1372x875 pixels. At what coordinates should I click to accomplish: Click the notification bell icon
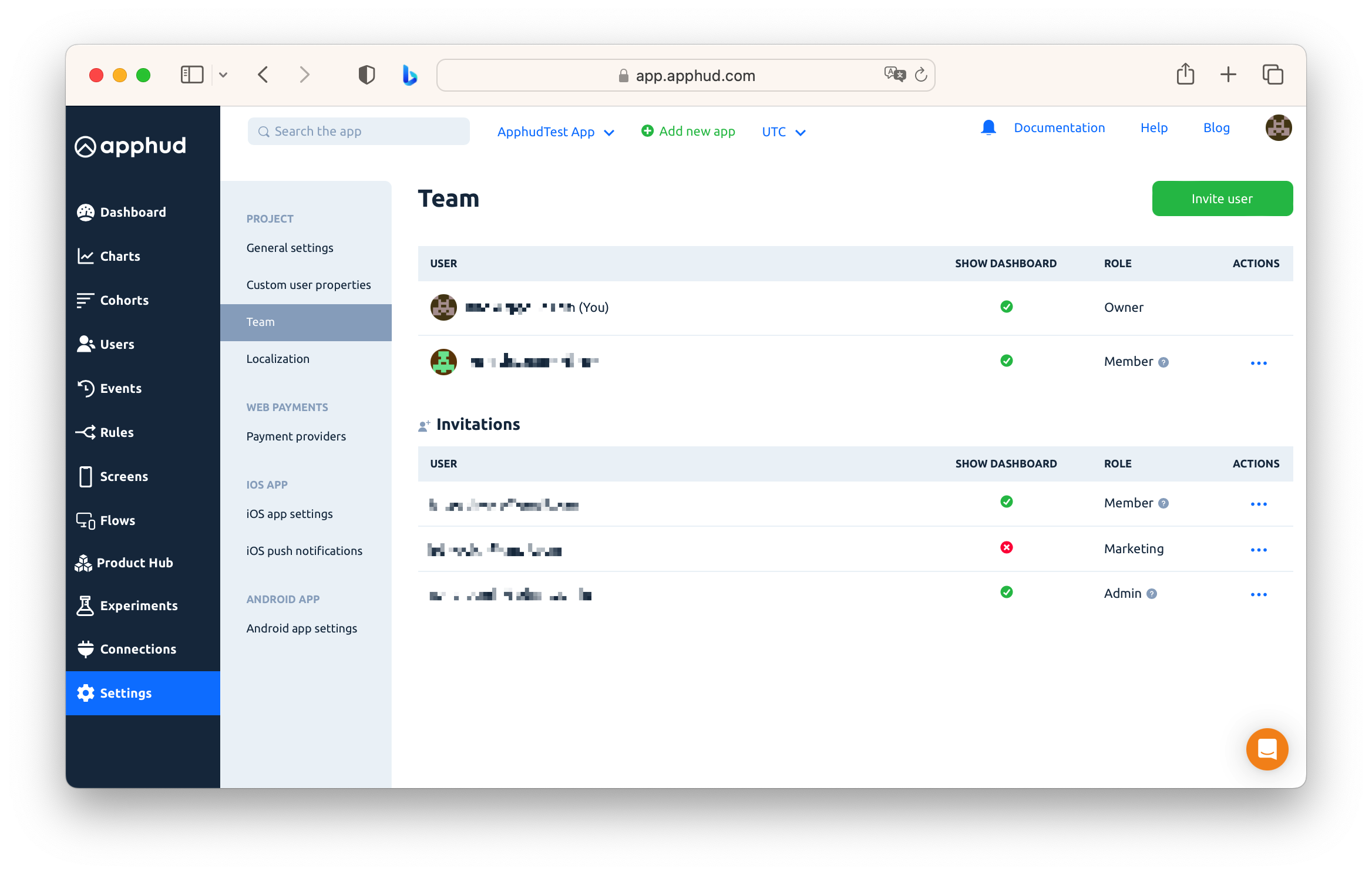pyautogui.click(x=988, y=127)
